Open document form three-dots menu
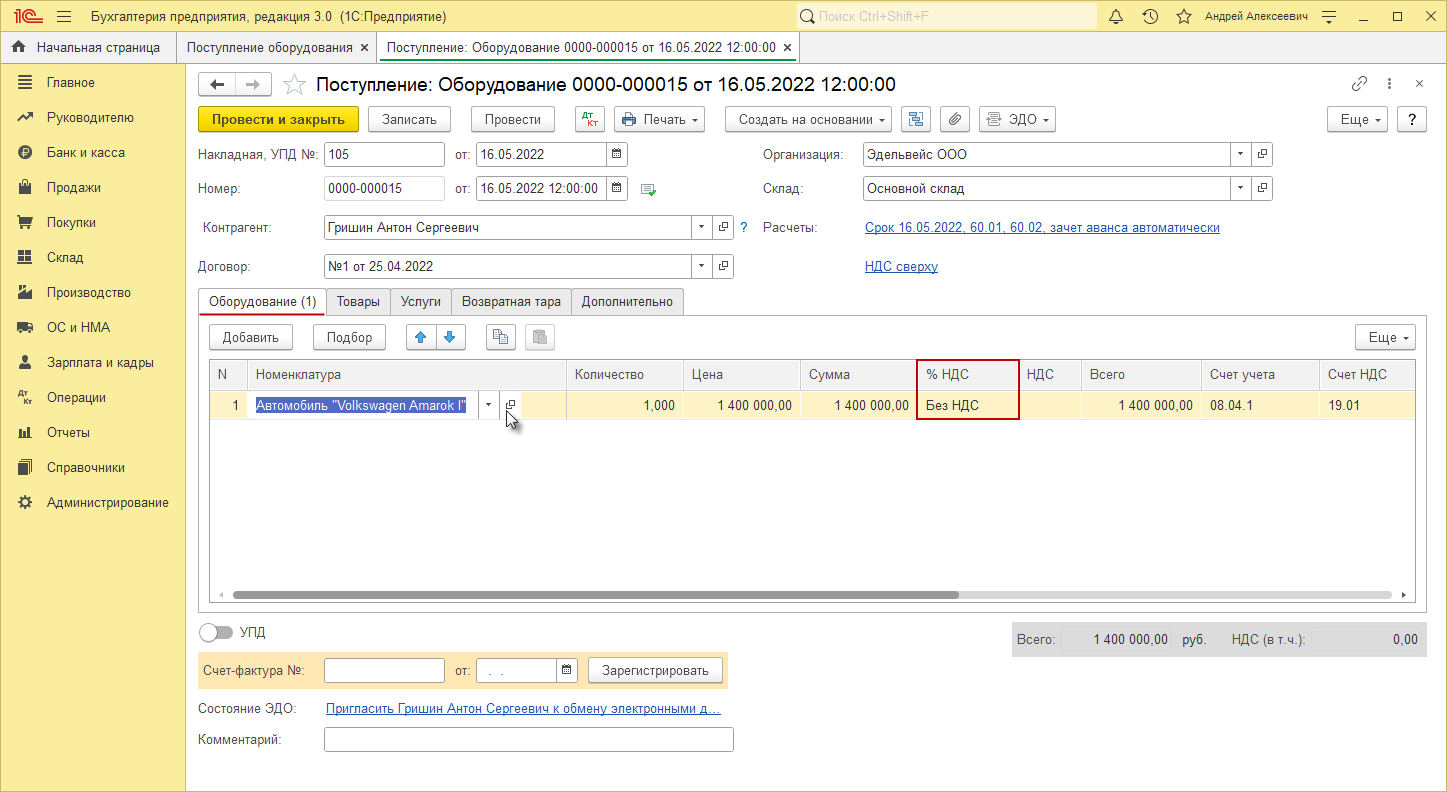 (1389, 84)
